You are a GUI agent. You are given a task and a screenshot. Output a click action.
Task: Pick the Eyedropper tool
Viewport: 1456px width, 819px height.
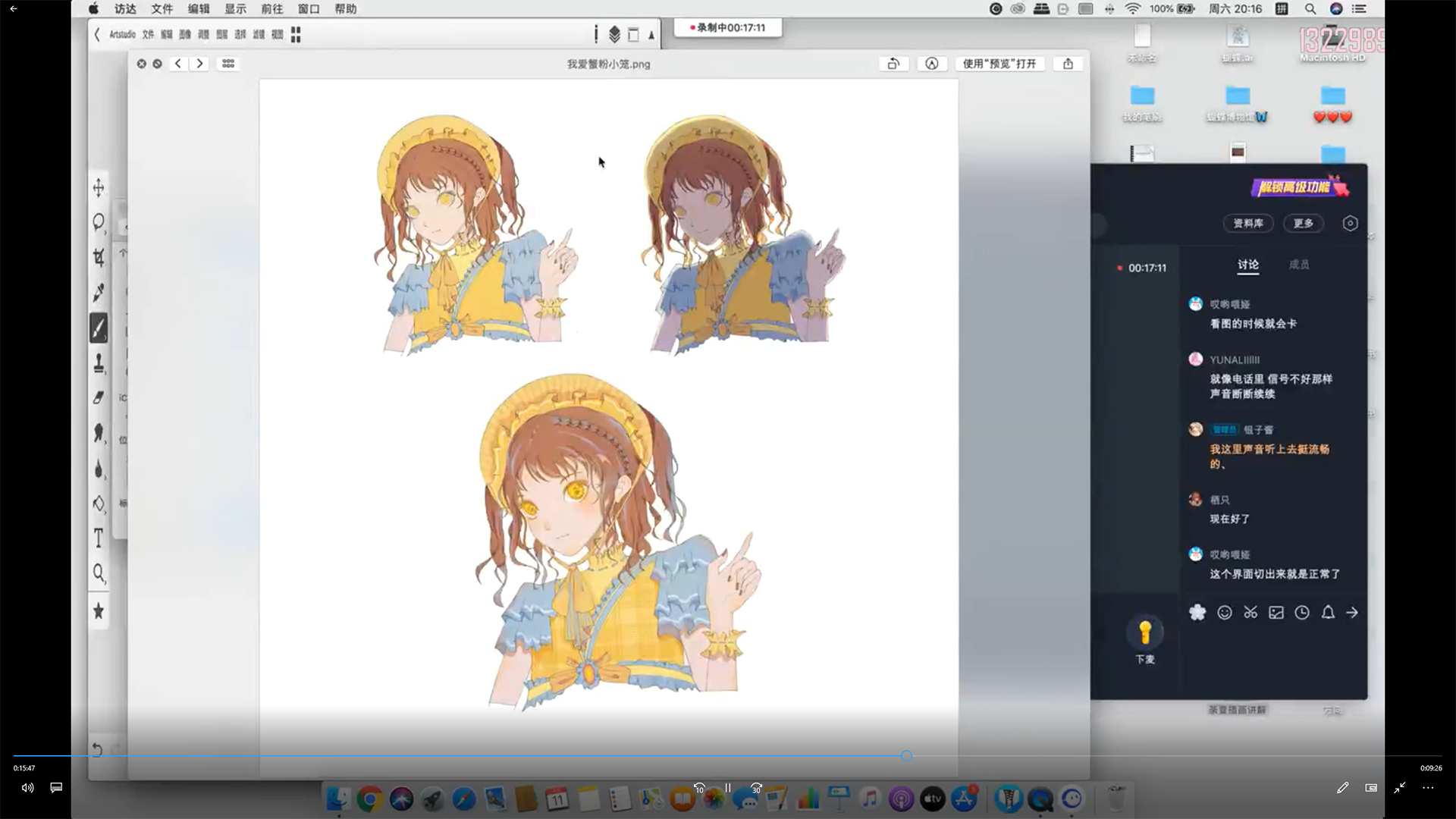[x=99, y=293]
